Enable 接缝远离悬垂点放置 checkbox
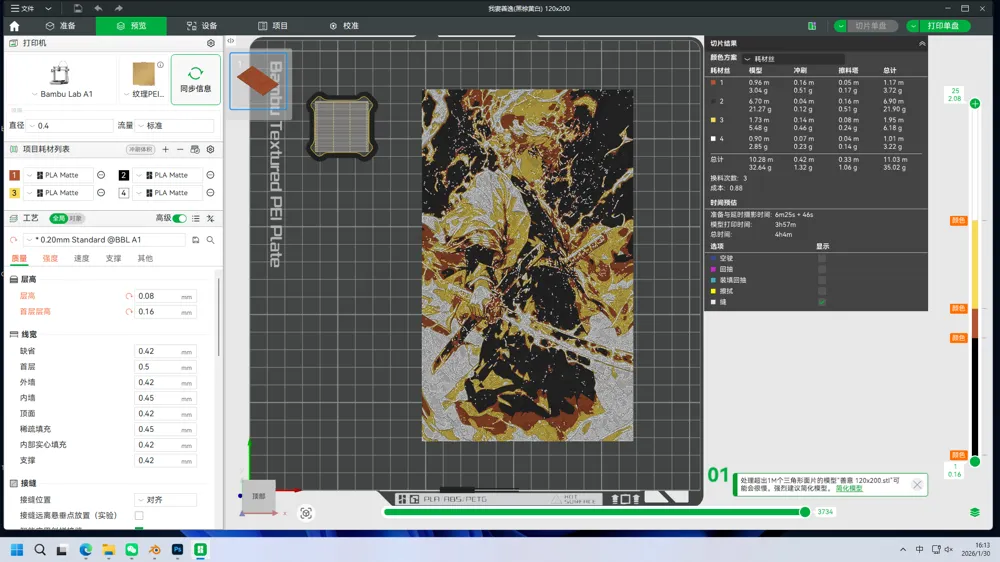This screenshot has width=1000, height=562. [x=139, y=515]
